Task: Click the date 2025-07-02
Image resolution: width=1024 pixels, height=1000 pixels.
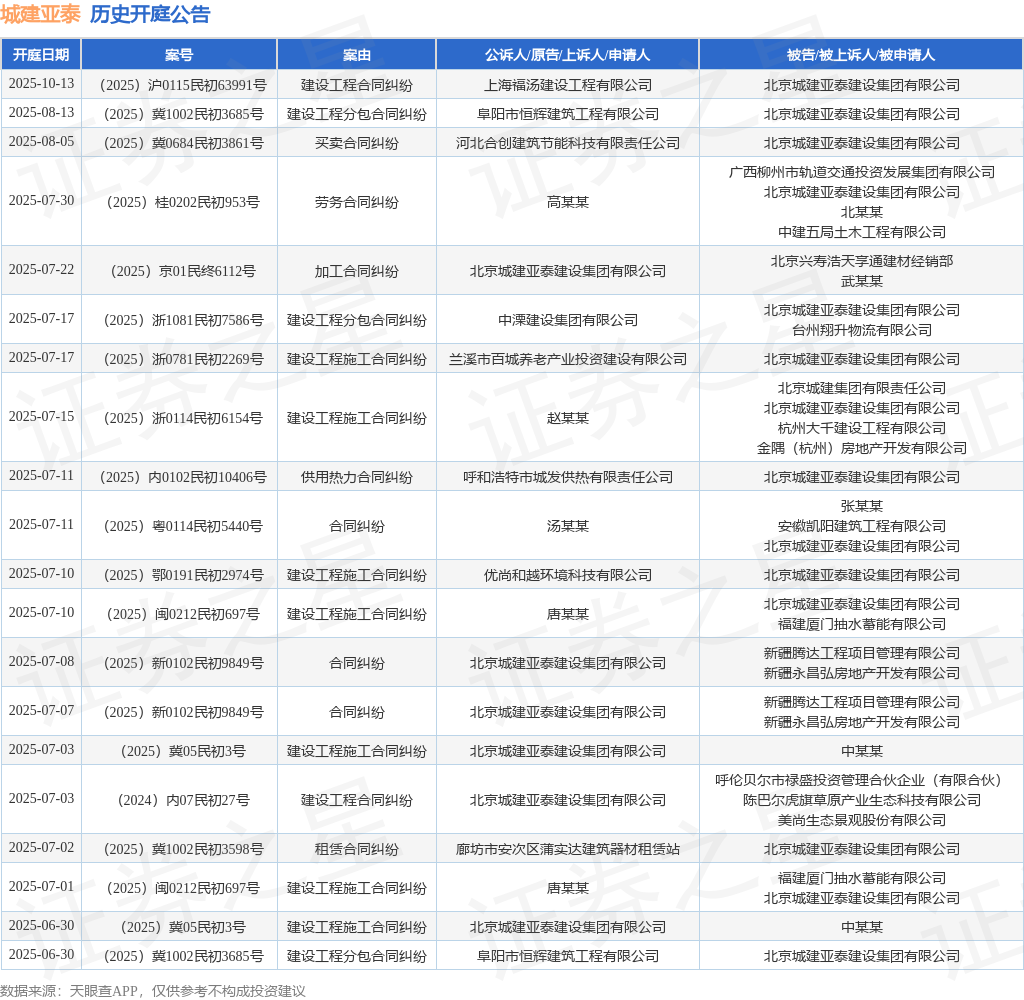Action: [41, 847]
